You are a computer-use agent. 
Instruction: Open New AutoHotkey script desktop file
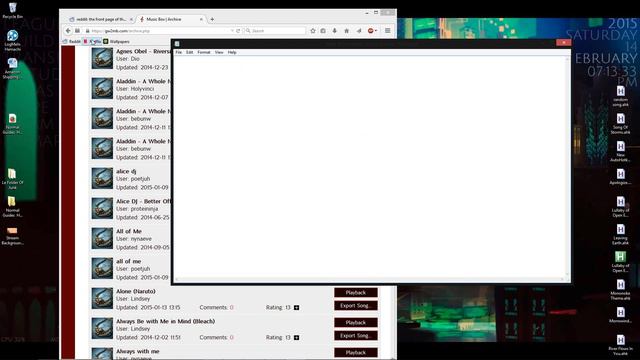click(x=620, y=151)
